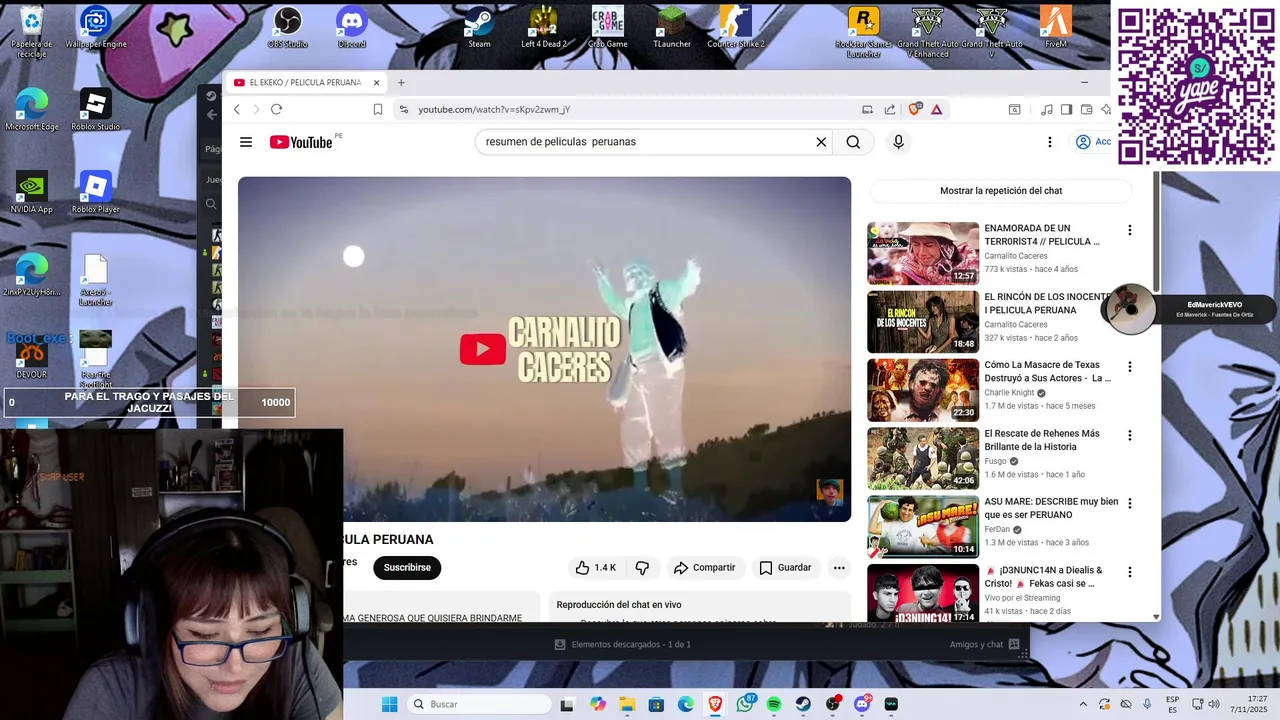The height and width of the screenshot is (720, 1280).
Task: Open the YouTube settings three-dot menu
Action: click(1049, 142)
